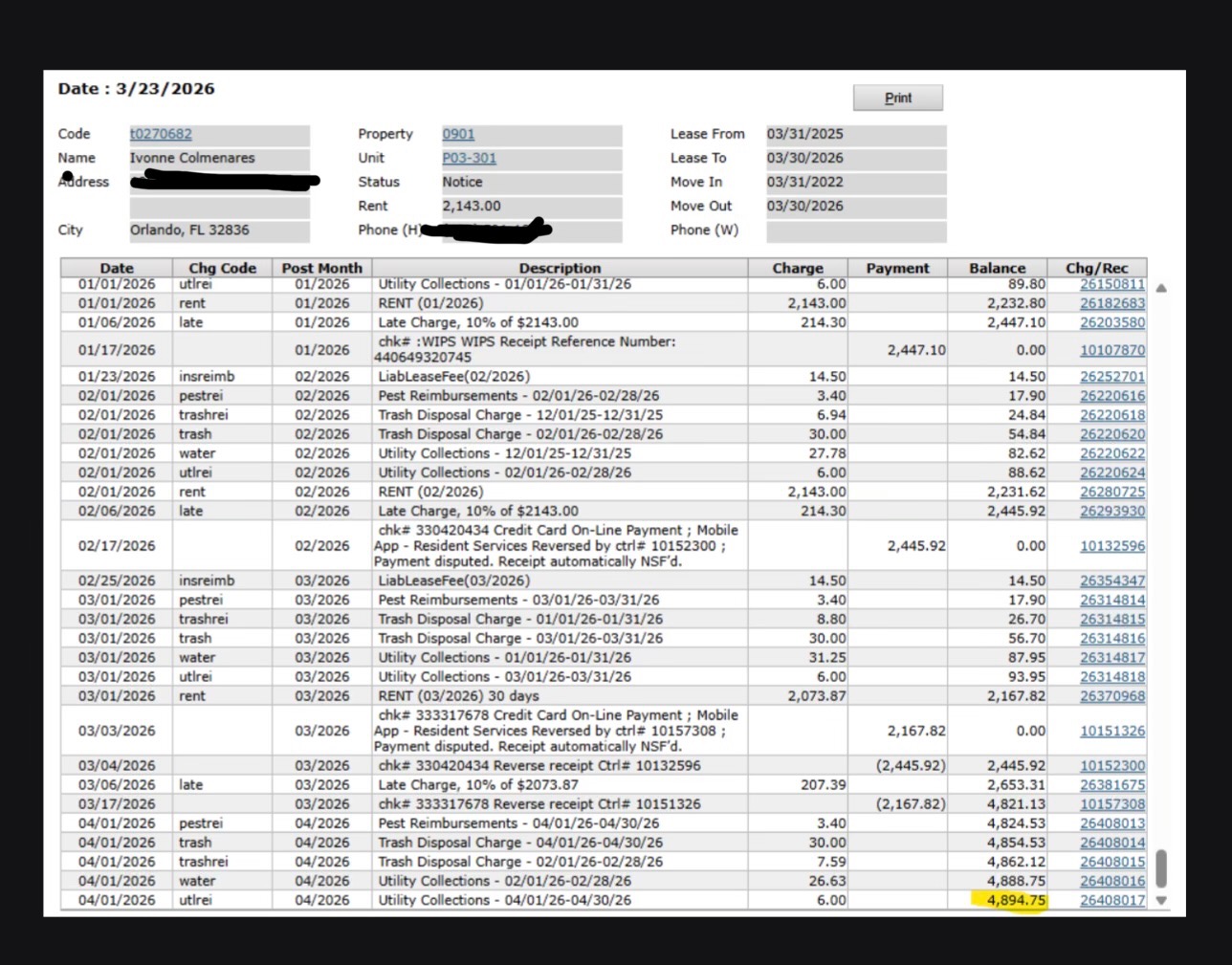Click the empty Phone (W) field
This screenshot has width=1232, height=965.
(x=854, y=230)
